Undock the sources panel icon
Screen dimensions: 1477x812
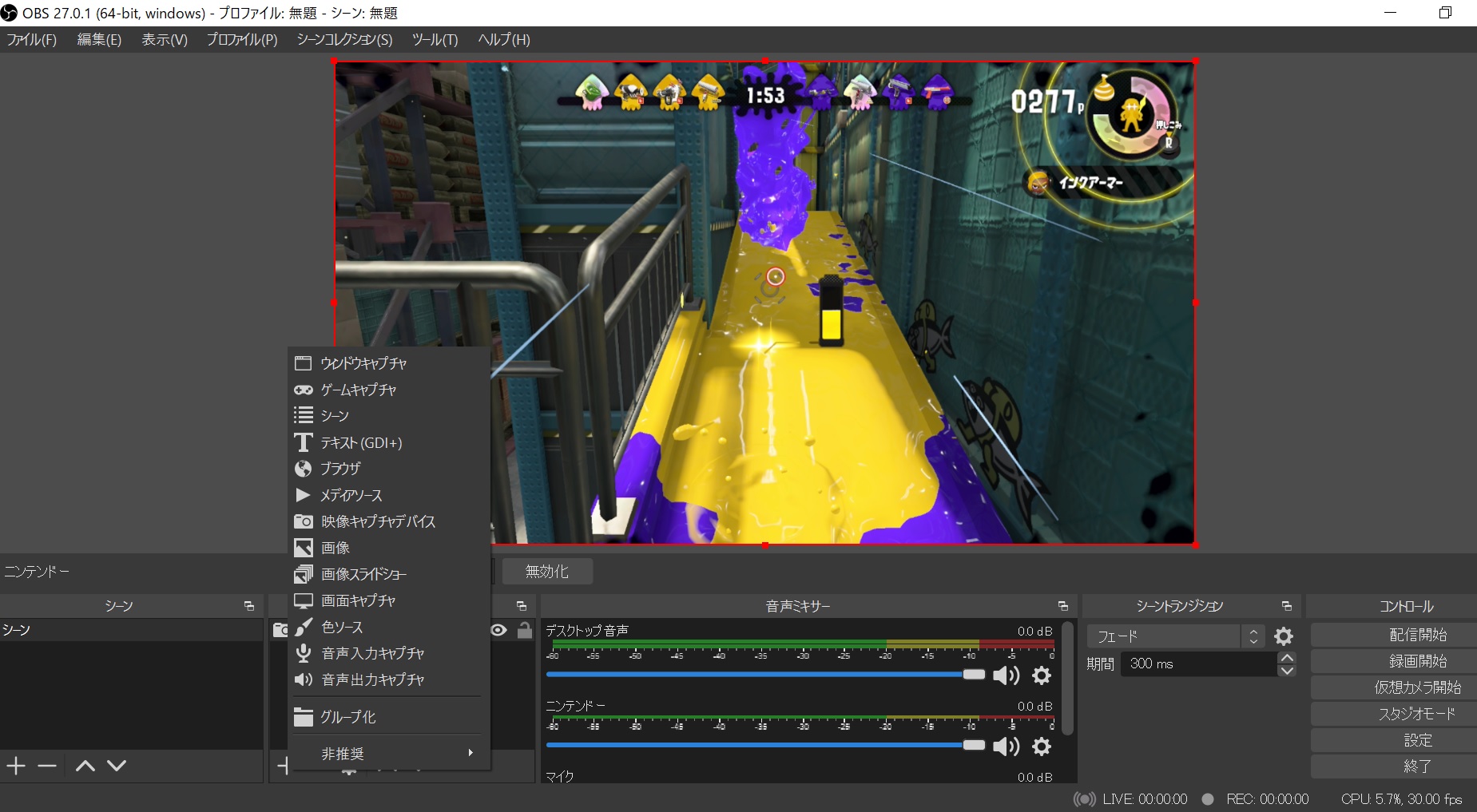522,606
